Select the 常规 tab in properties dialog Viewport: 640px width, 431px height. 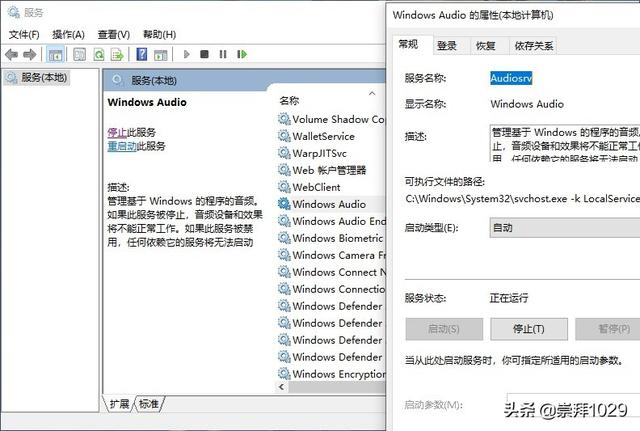pos(409,44)
